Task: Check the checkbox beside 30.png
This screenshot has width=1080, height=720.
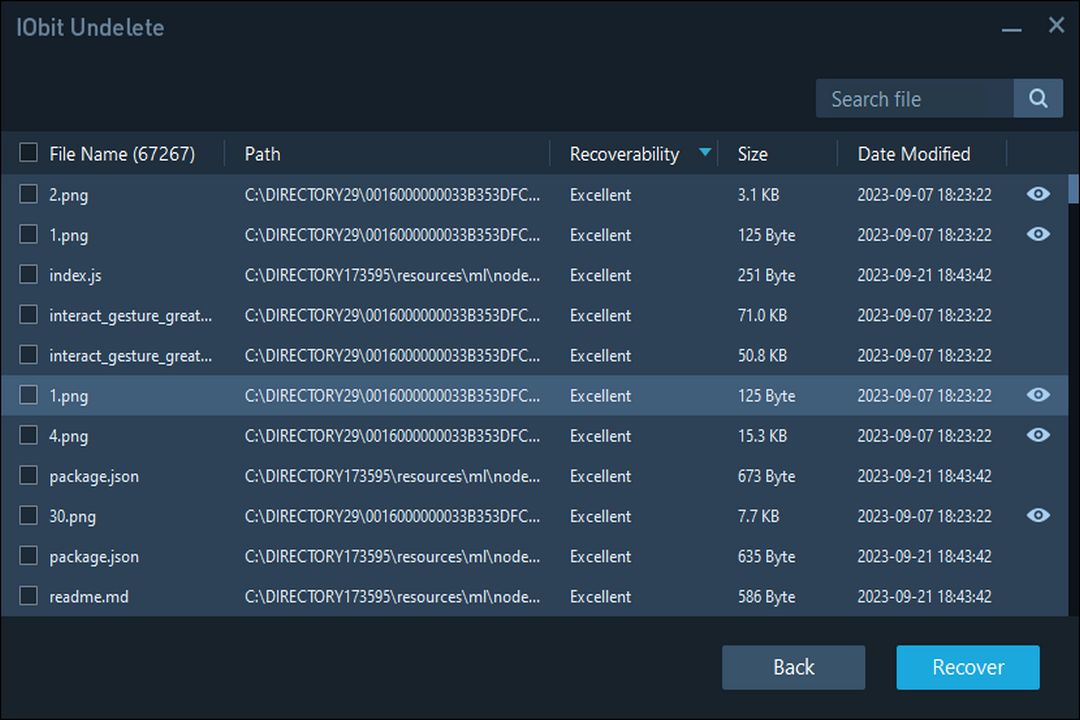Action: tap(28, 516)
